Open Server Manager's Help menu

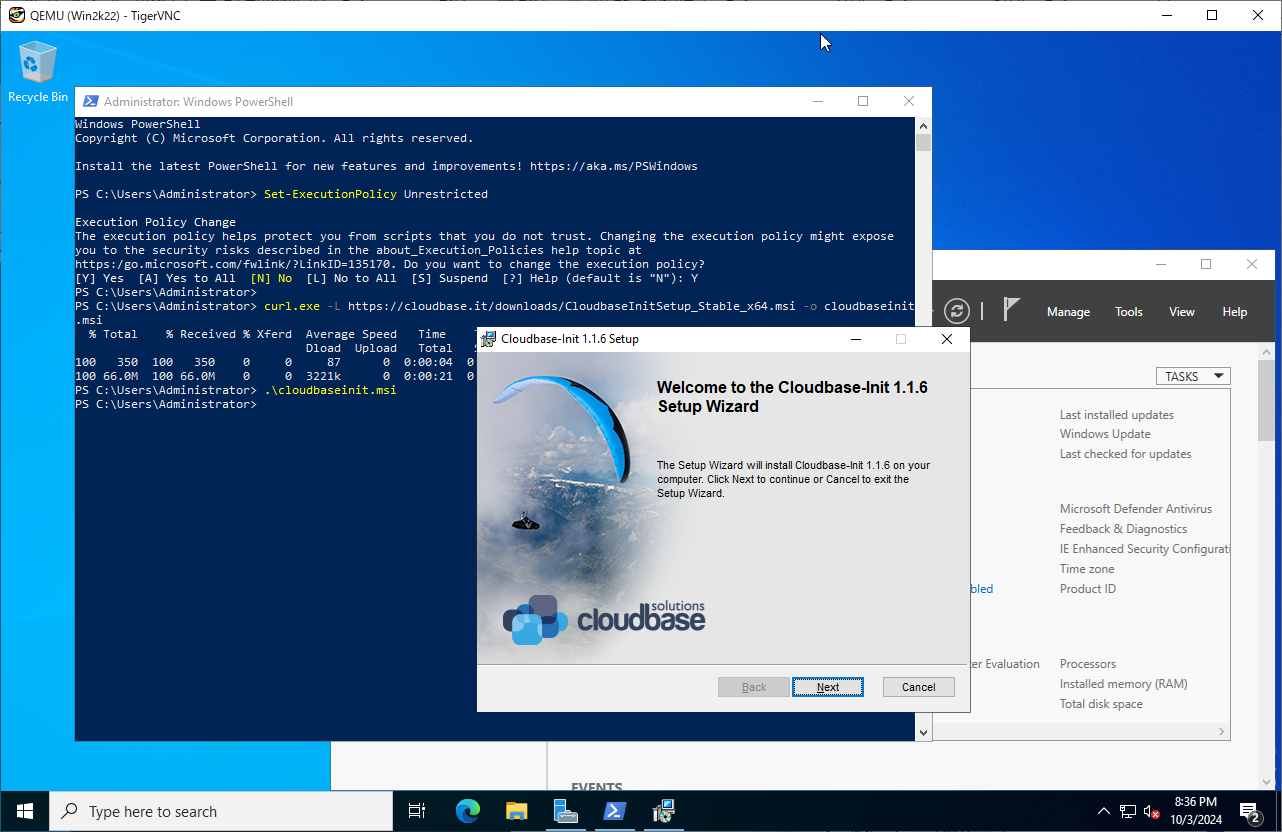click(1235, 312)
